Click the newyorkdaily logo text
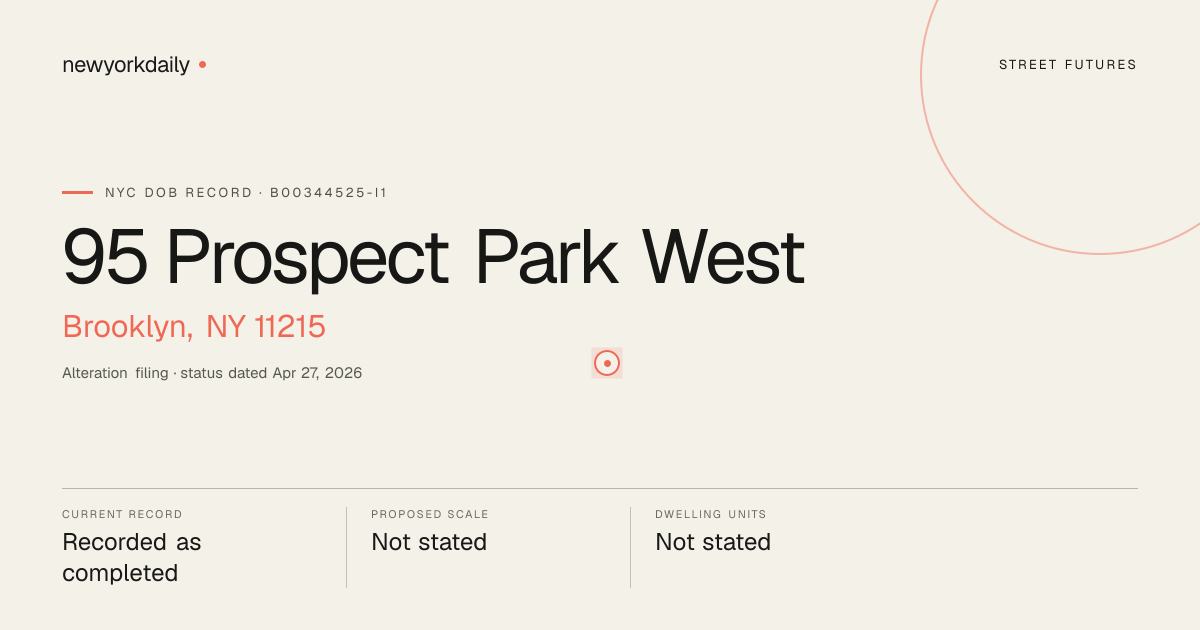The width and height of the screenshot is (1200, 630). click(x=126, y=65)
